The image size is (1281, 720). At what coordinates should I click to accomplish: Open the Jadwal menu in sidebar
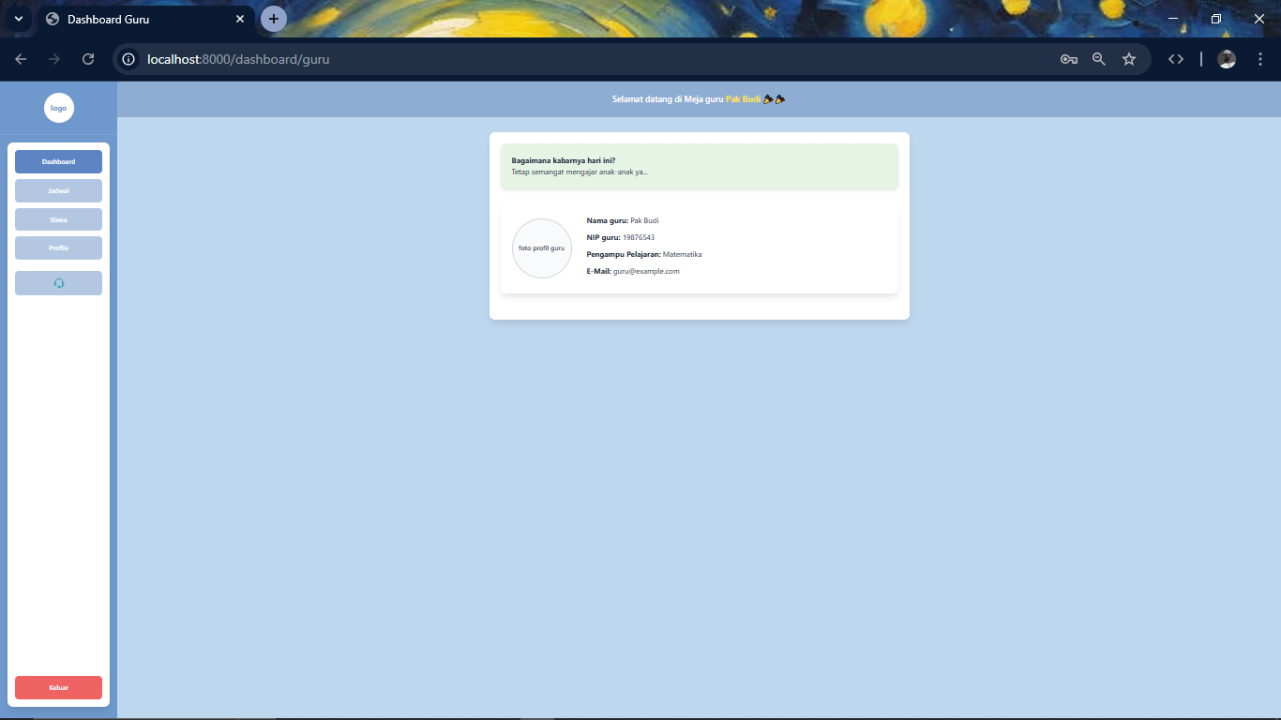(x=58, y=191)
